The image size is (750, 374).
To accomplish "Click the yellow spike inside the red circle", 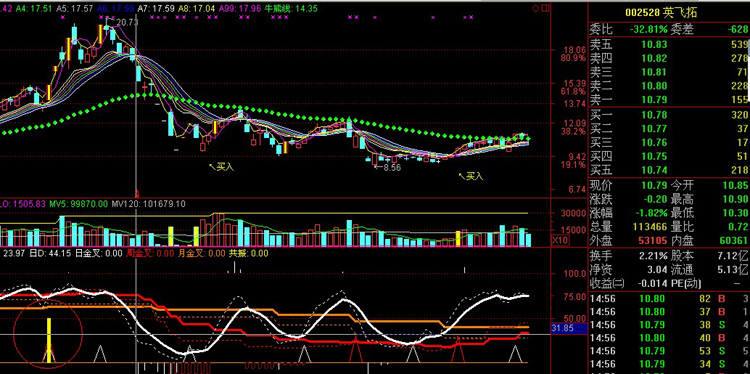I will [x=49, y=341].
